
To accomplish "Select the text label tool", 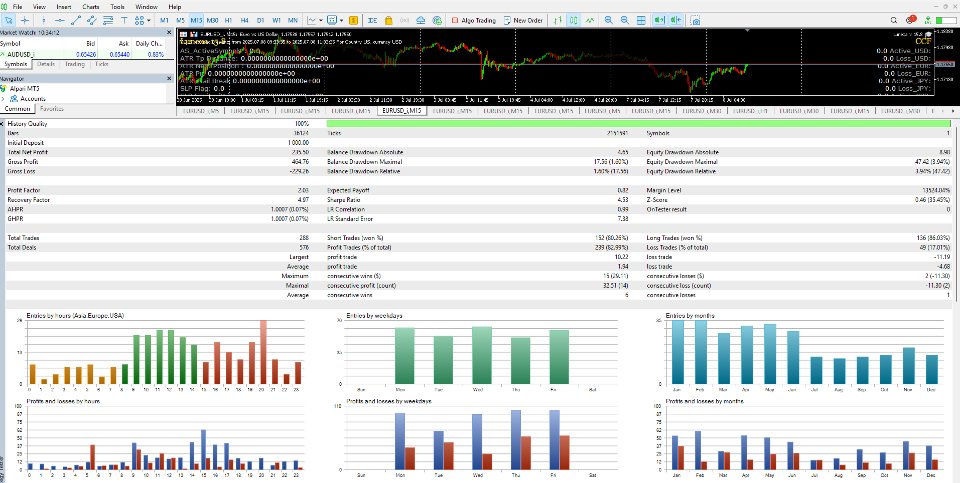I will (x=124, y=20).
